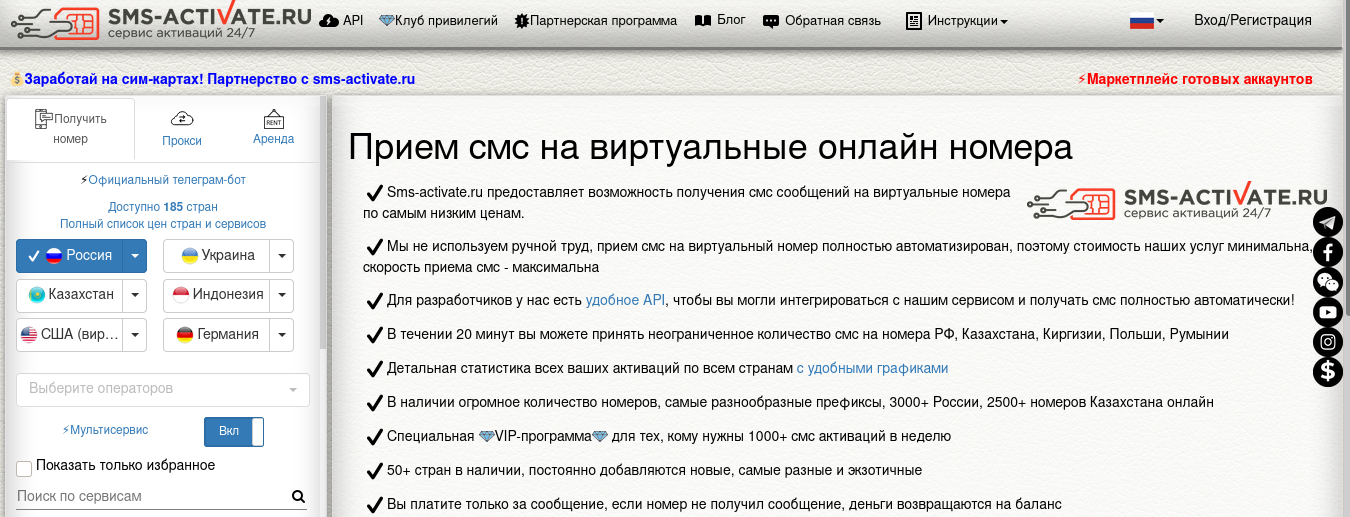The height and width of the screenshot is (517, 1350).
Task: Open the language selector dropdown
Action: point(1146,20)
